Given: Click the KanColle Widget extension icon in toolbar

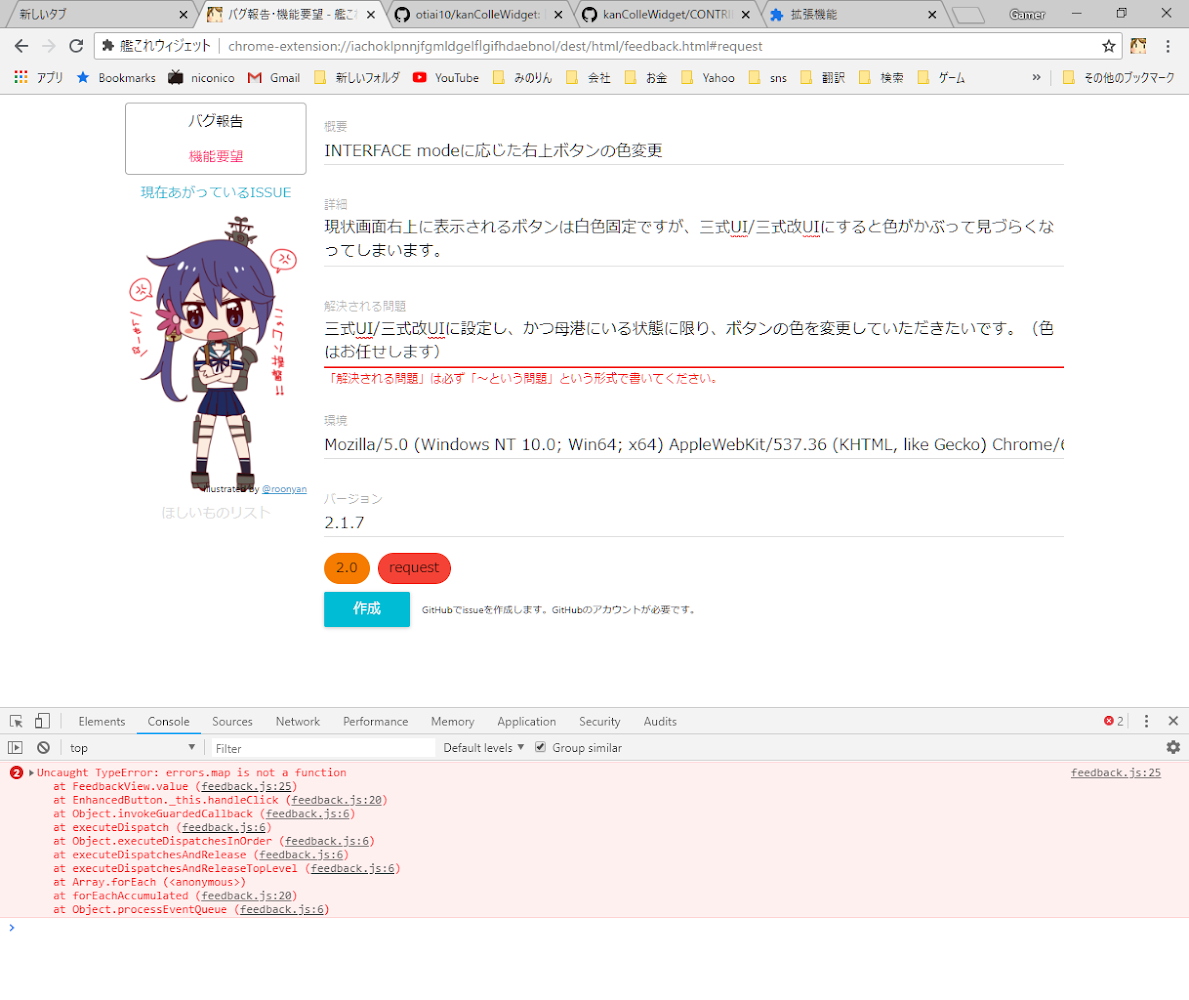Looking at the screenshot, I should coord(1138,46).
